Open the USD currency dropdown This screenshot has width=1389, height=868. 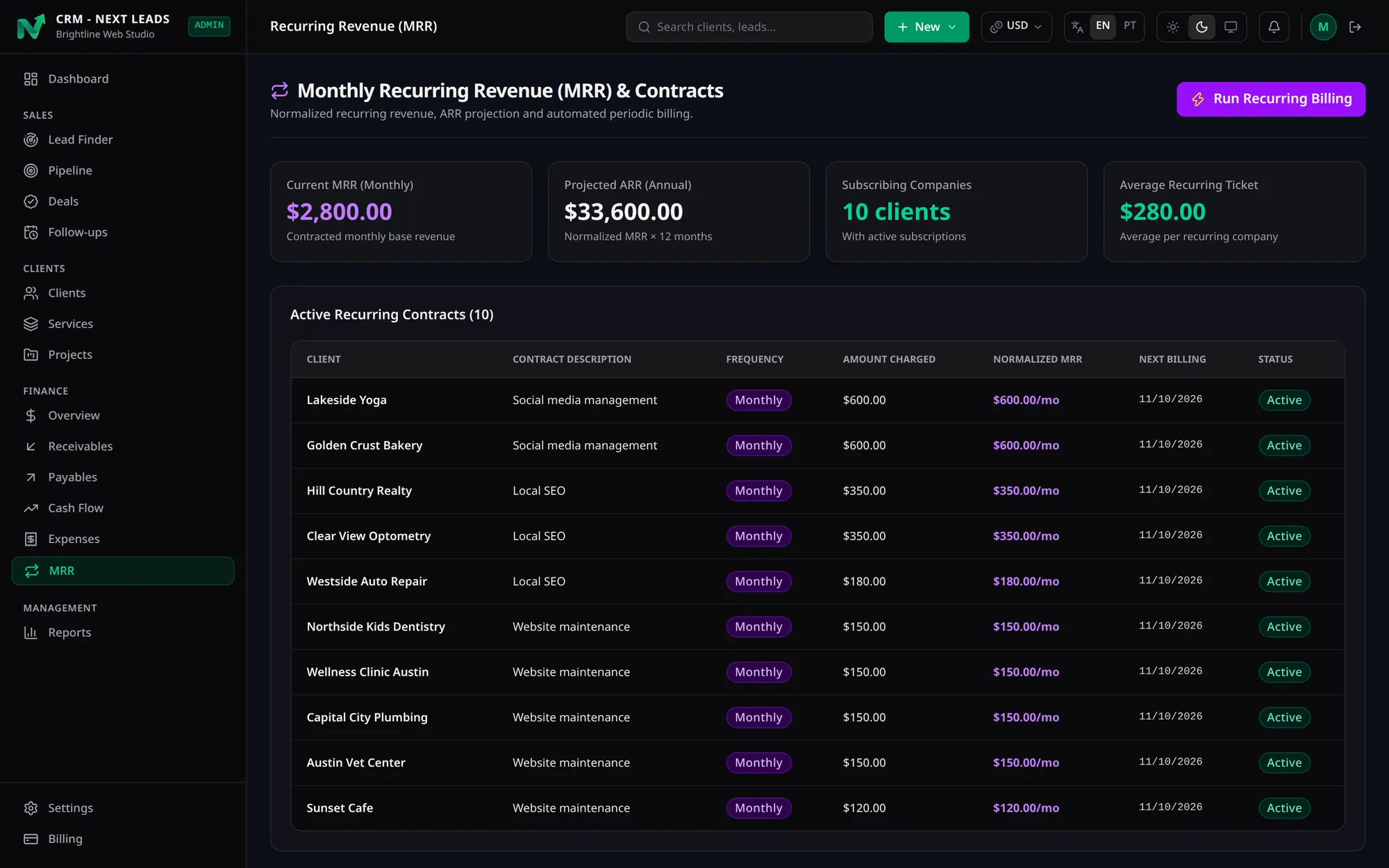(x=1016, y=26)
